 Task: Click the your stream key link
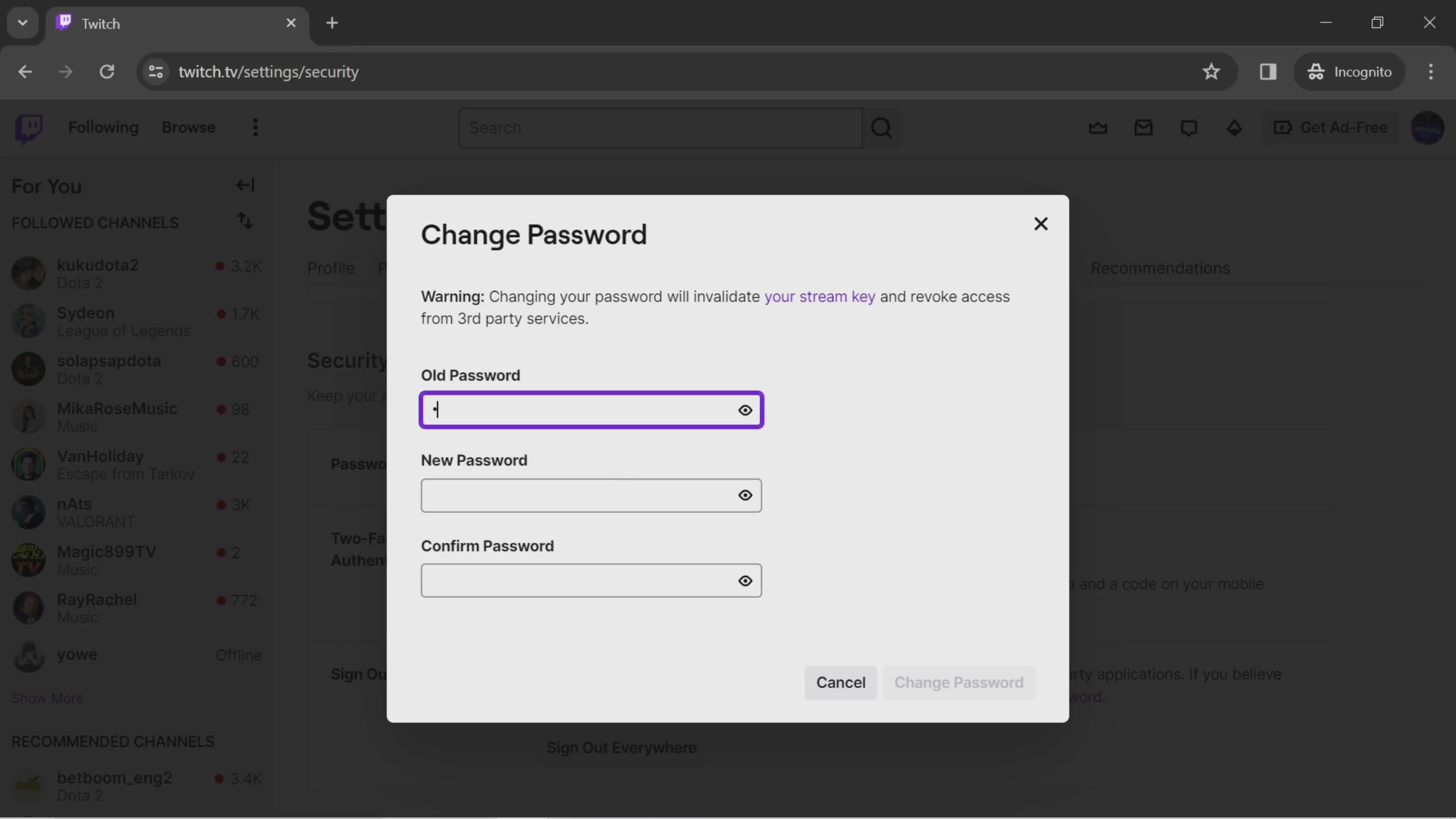click(821, 296)
